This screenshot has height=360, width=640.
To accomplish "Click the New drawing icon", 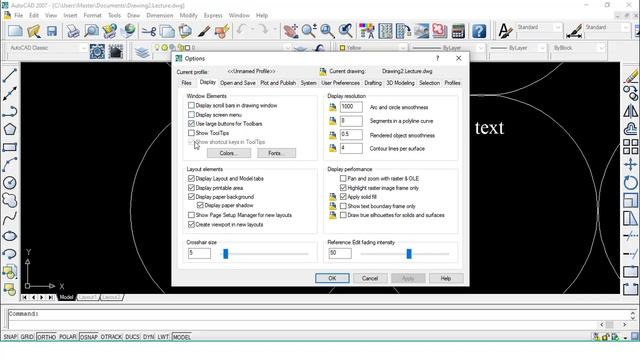I will [x=16, y=31].
